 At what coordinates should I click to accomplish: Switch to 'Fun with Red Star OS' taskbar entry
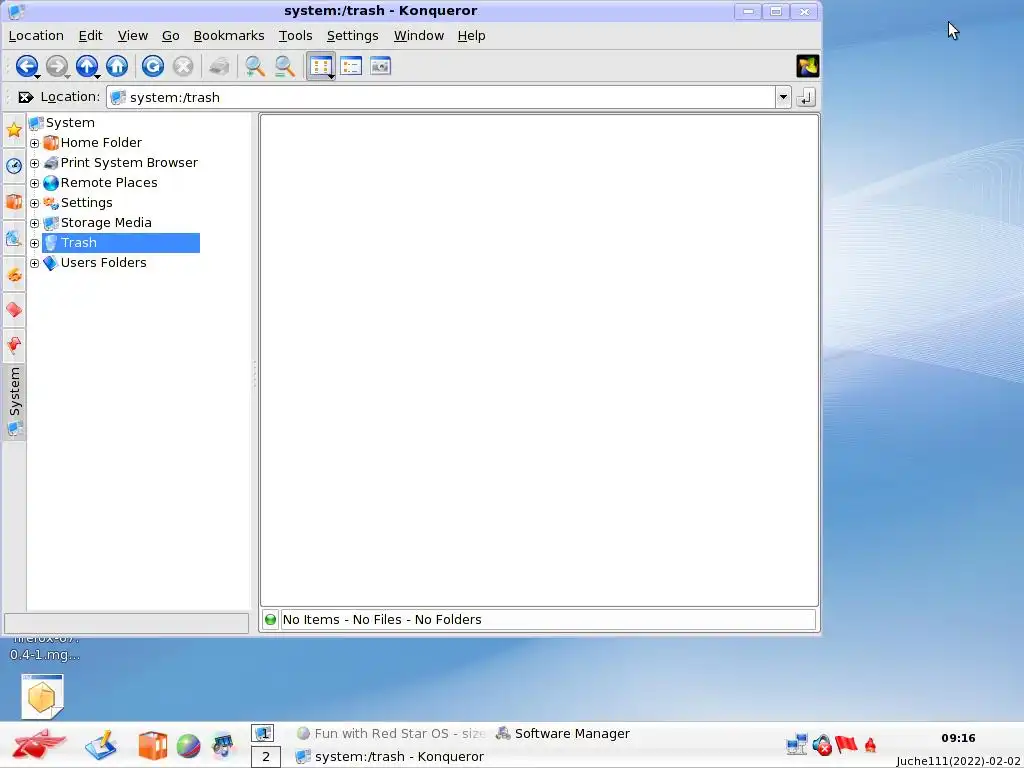(391, 734)
